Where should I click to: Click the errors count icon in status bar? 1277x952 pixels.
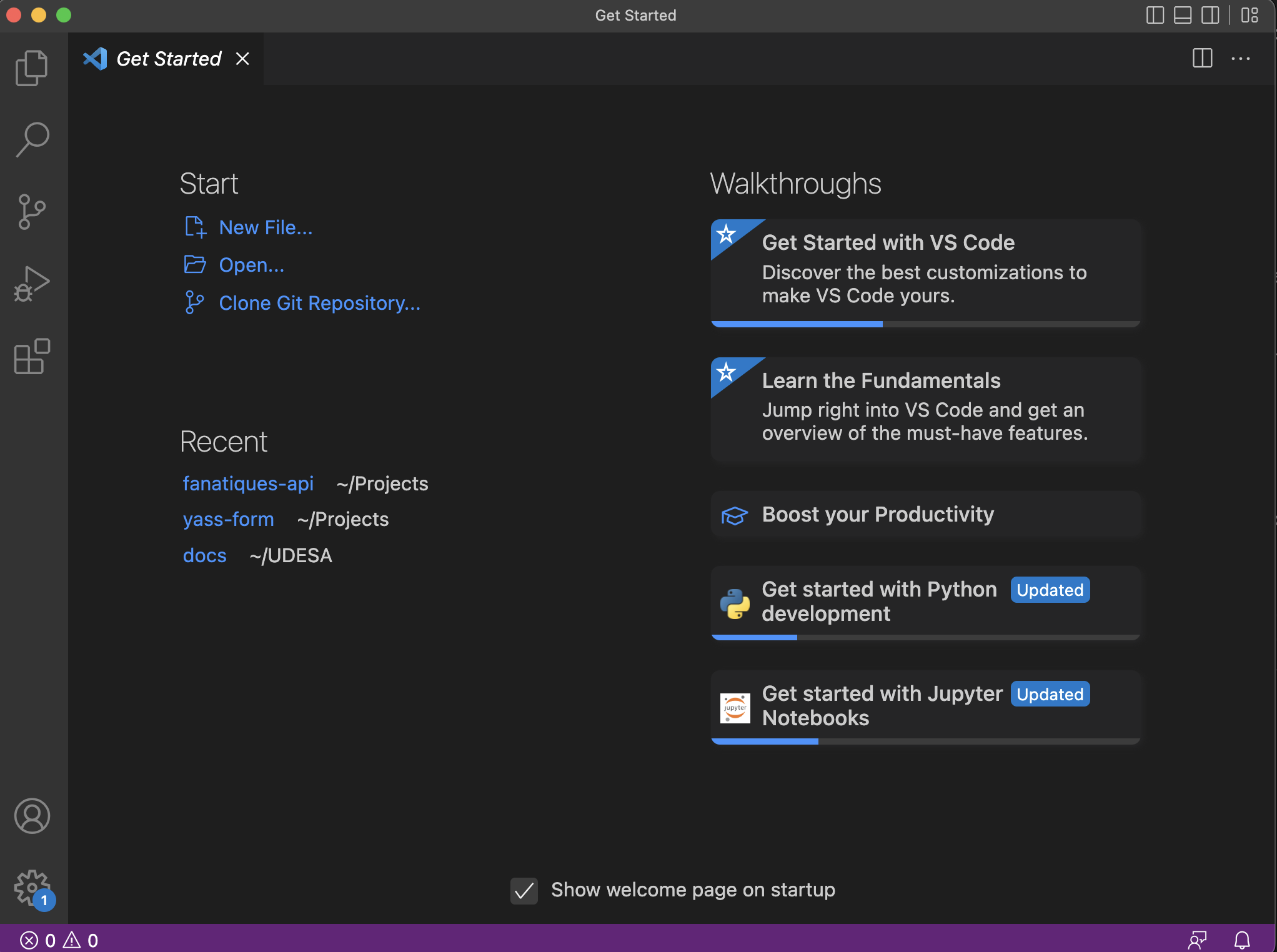coord(29,940)
